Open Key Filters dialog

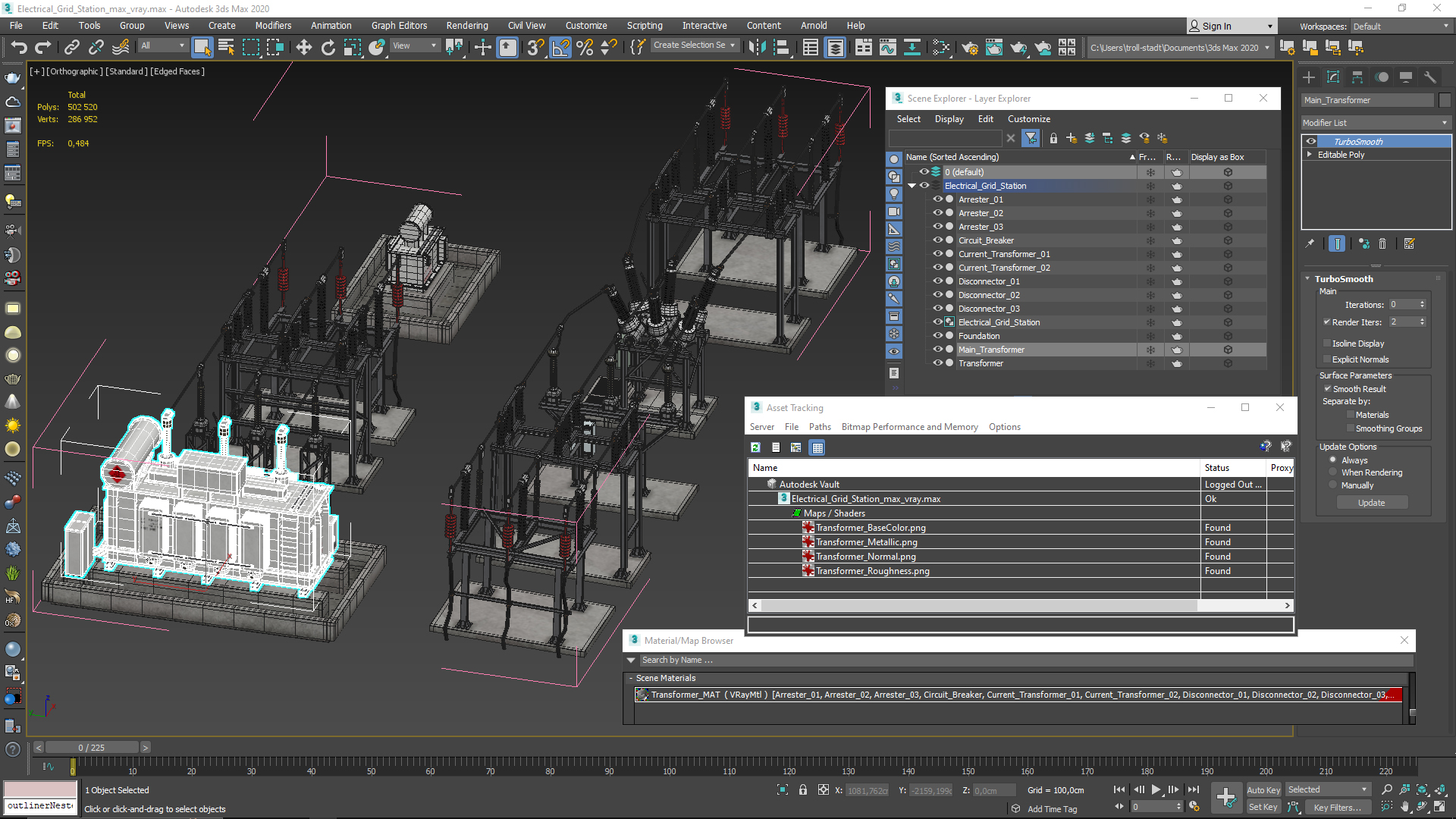(x=1337, y=808)
